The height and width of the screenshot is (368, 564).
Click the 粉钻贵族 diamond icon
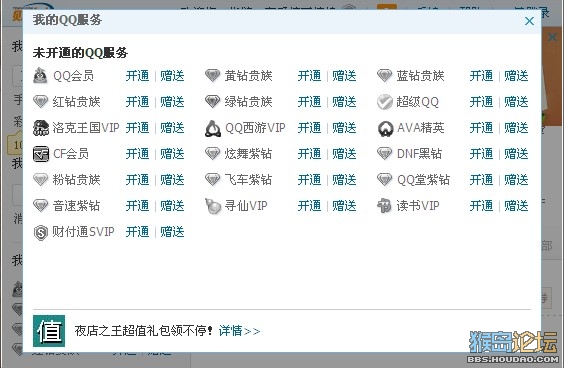click(x=40, y=180)
